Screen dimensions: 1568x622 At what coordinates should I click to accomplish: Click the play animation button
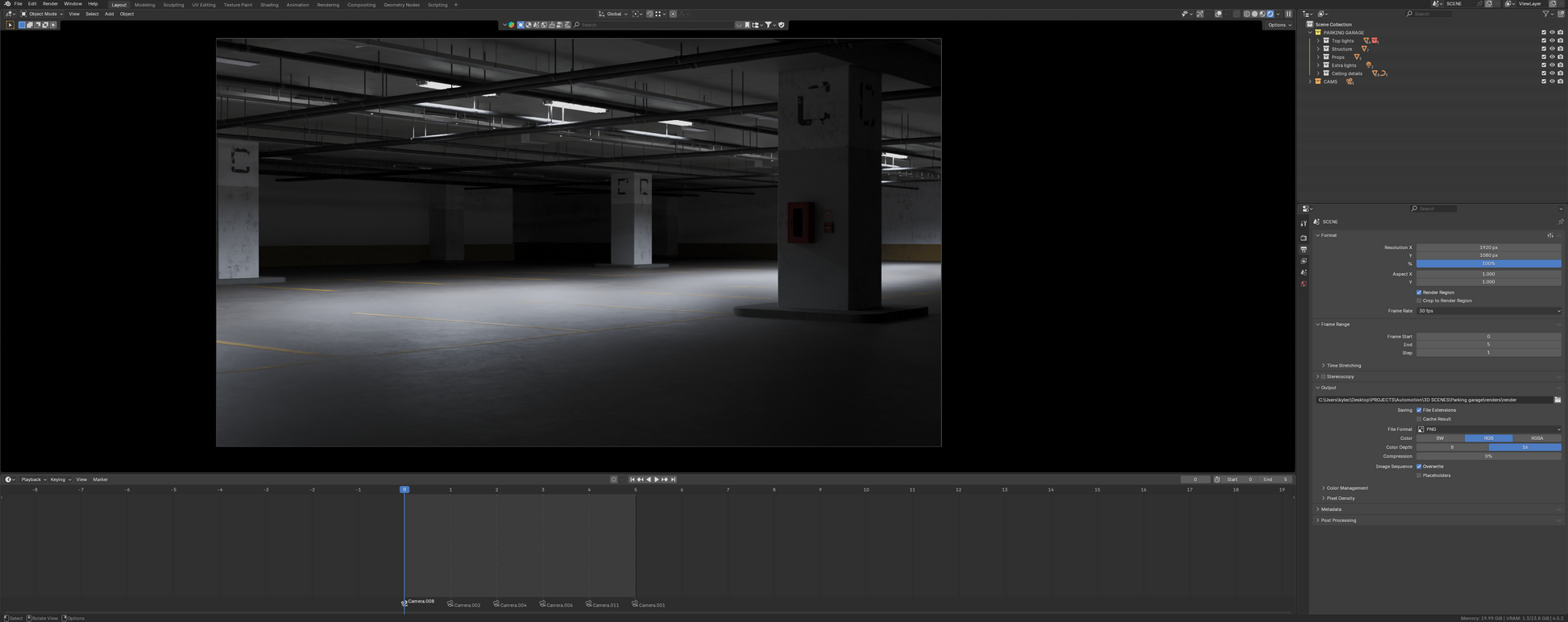point(657,479)
